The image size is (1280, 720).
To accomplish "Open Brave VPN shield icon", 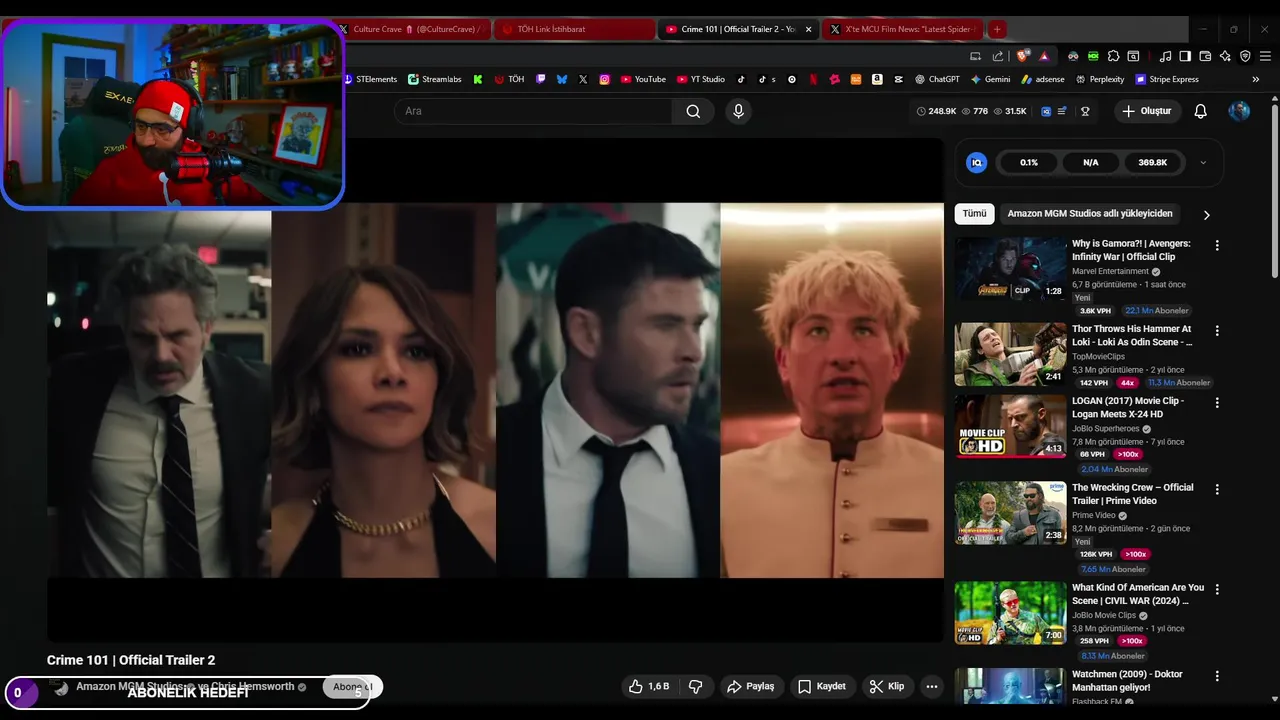I will 1245,56.
